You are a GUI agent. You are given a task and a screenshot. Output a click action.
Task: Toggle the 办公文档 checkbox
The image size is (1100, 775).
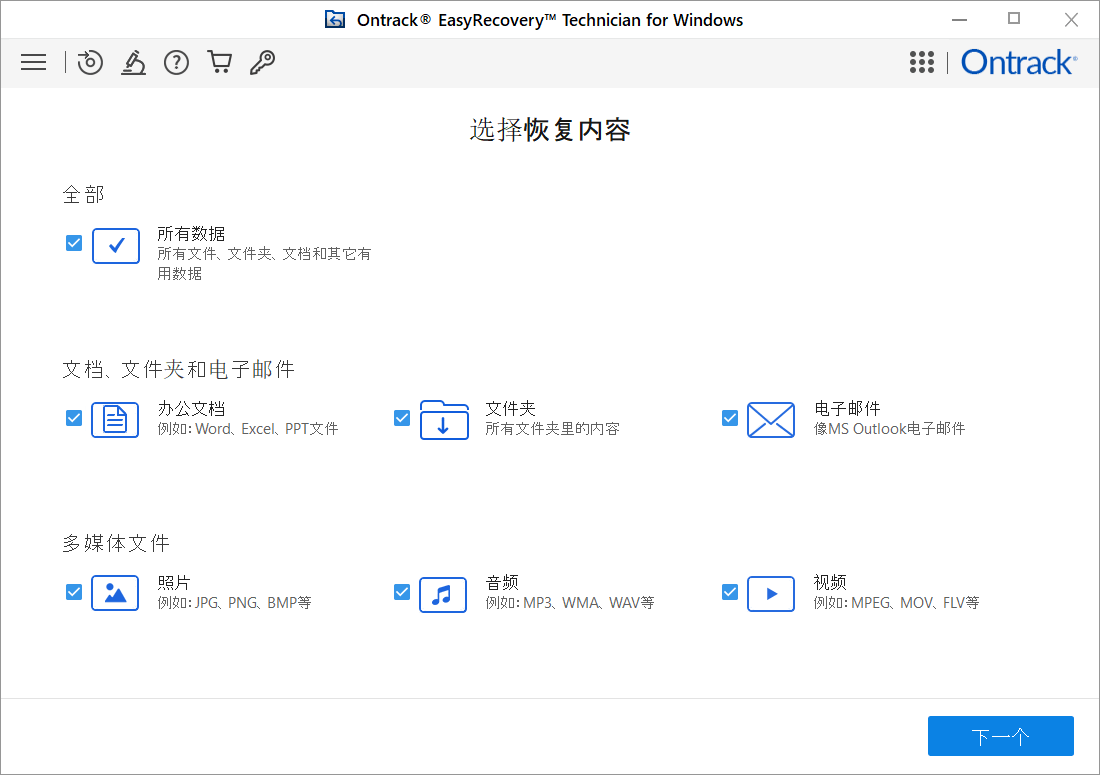tap(74, 418)
